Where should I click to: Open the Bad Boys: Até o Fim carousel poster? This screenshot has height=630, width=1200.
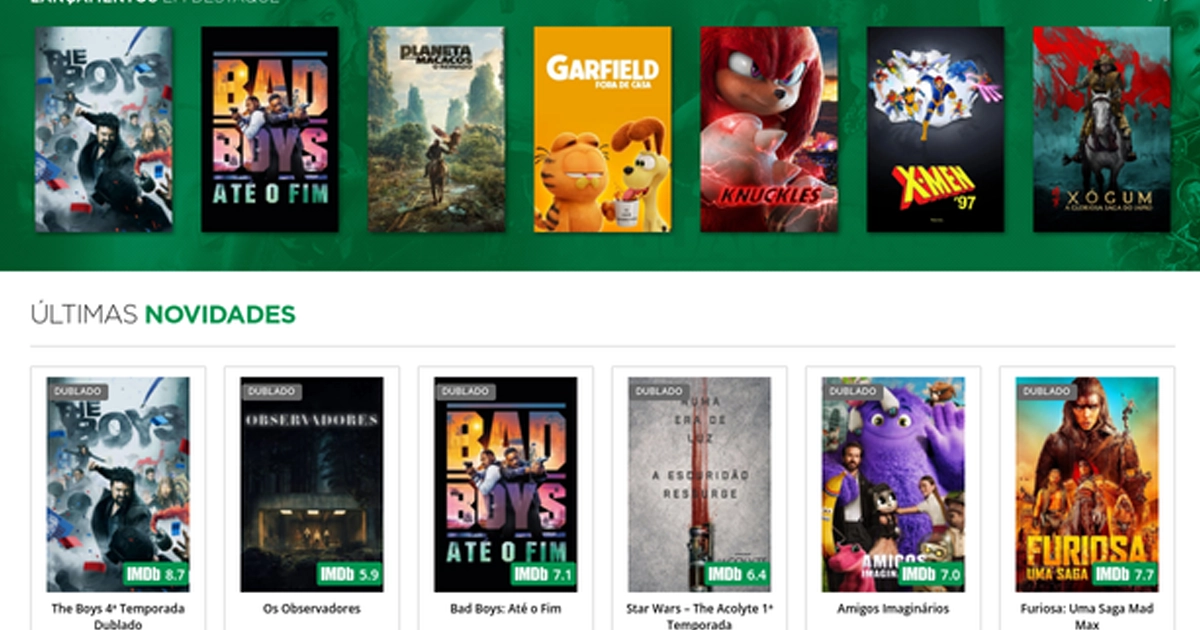tap(270, 130)
